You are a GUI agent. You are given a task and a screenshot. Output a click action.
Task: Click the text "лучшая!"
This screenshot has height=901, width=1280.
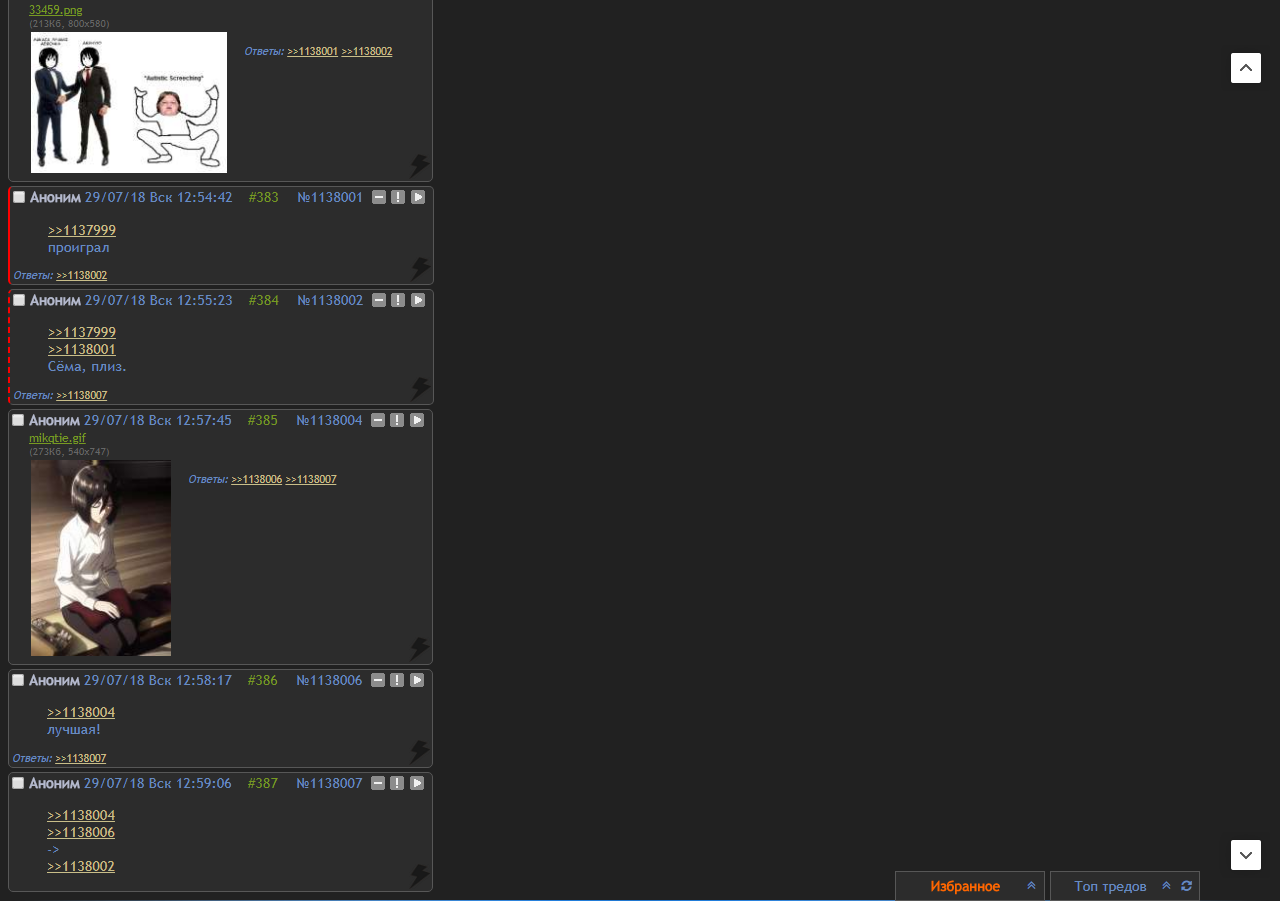(x=74, y=730)
